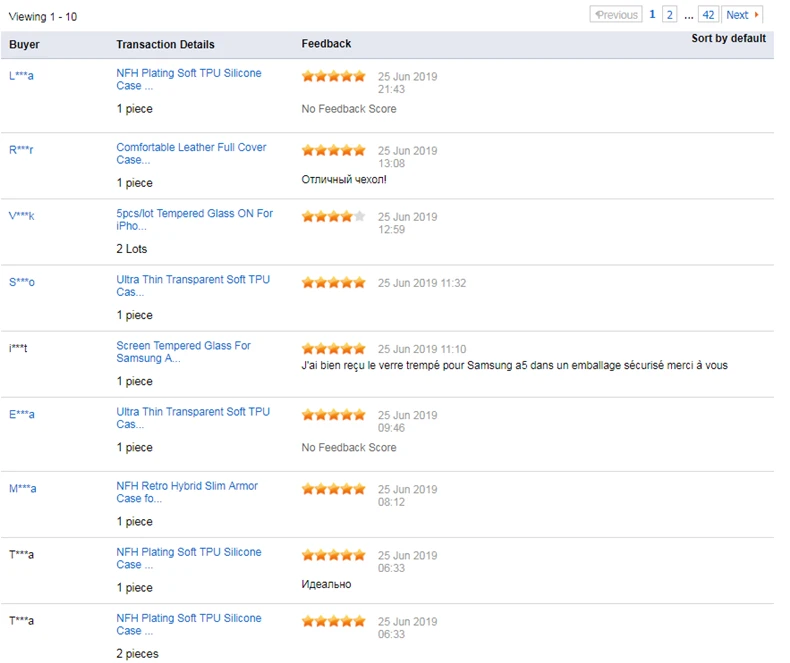
Task: Go to page 2 of feedback
Action: (669, 15)
